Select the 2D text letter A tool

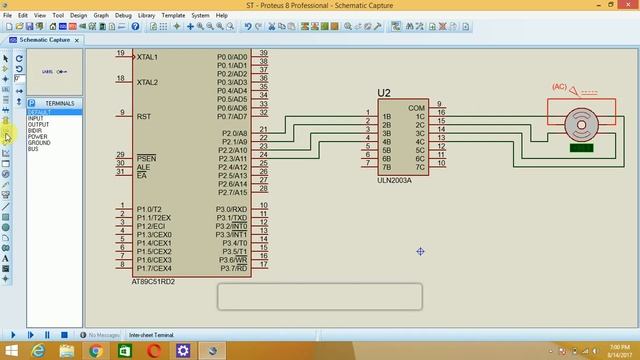click(6, 258)
